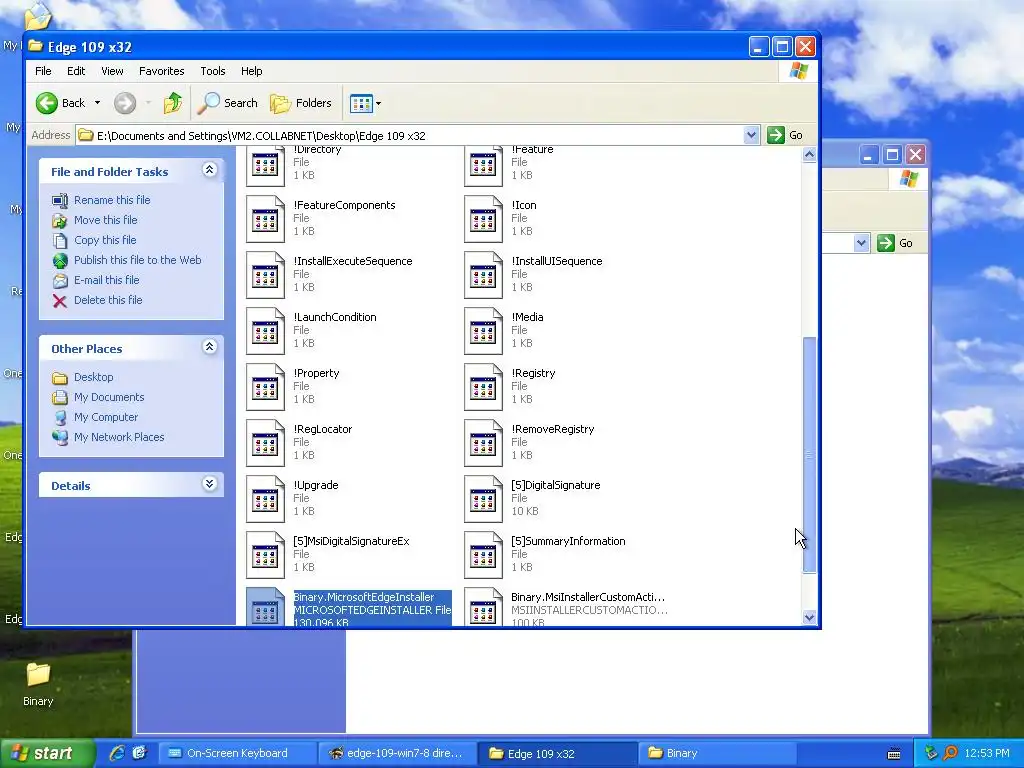
Task: Collapse the File and Folder Tasks panel
Action: pyautogui.click(x=209, y=170)
